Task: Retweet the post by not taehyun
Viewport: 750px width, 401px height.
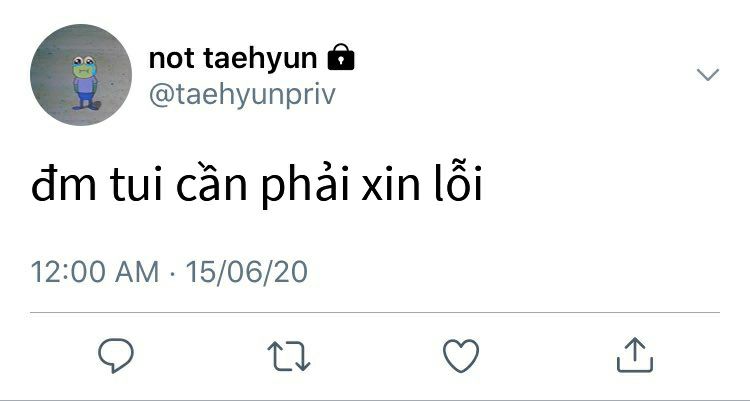Action: click(x=289, y=356)
